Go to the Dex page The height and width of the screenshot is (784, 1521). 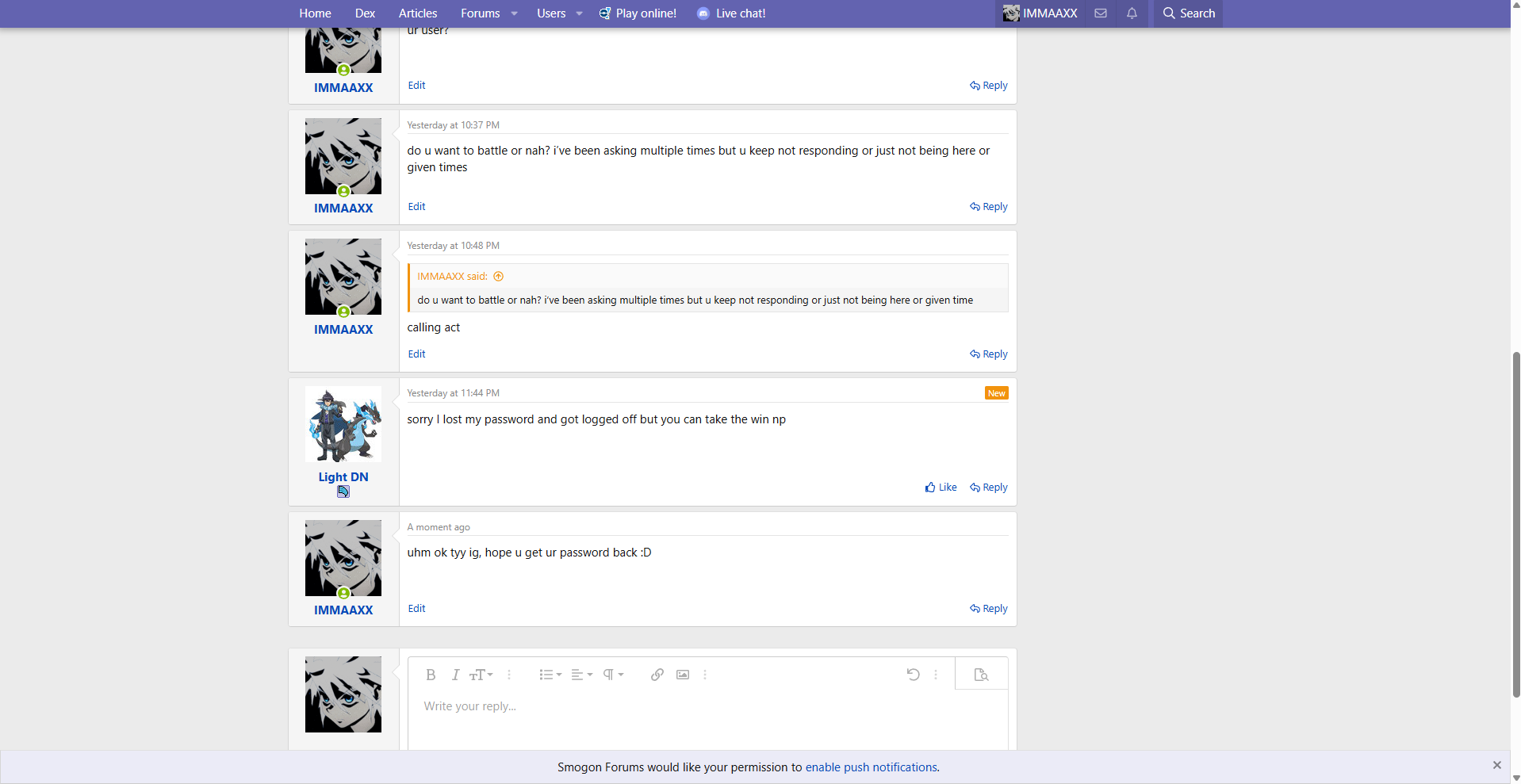[365, 13]
